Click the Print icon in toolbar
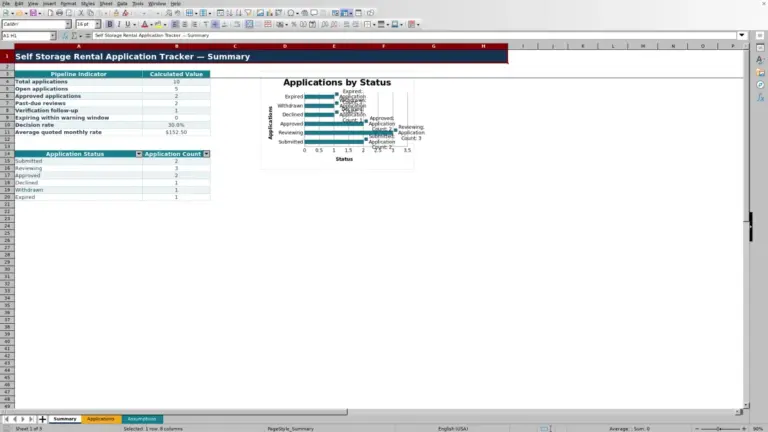The image size is (768, 432). [x=59, y=13]
